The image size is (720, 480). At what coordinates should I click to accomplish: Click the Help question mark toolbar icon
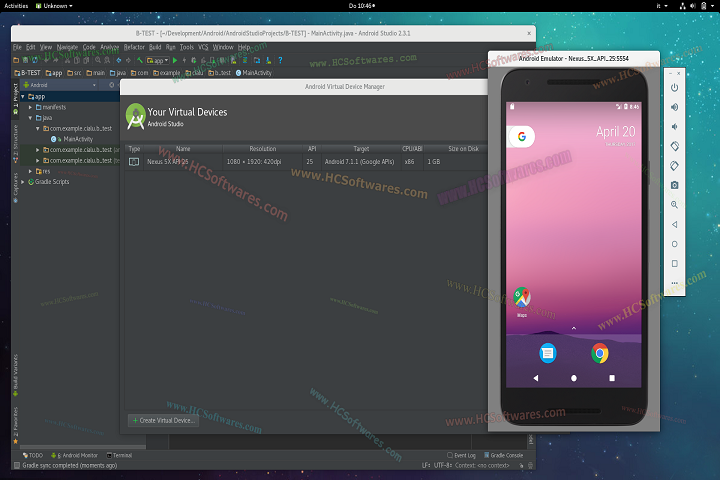(280, 60)
